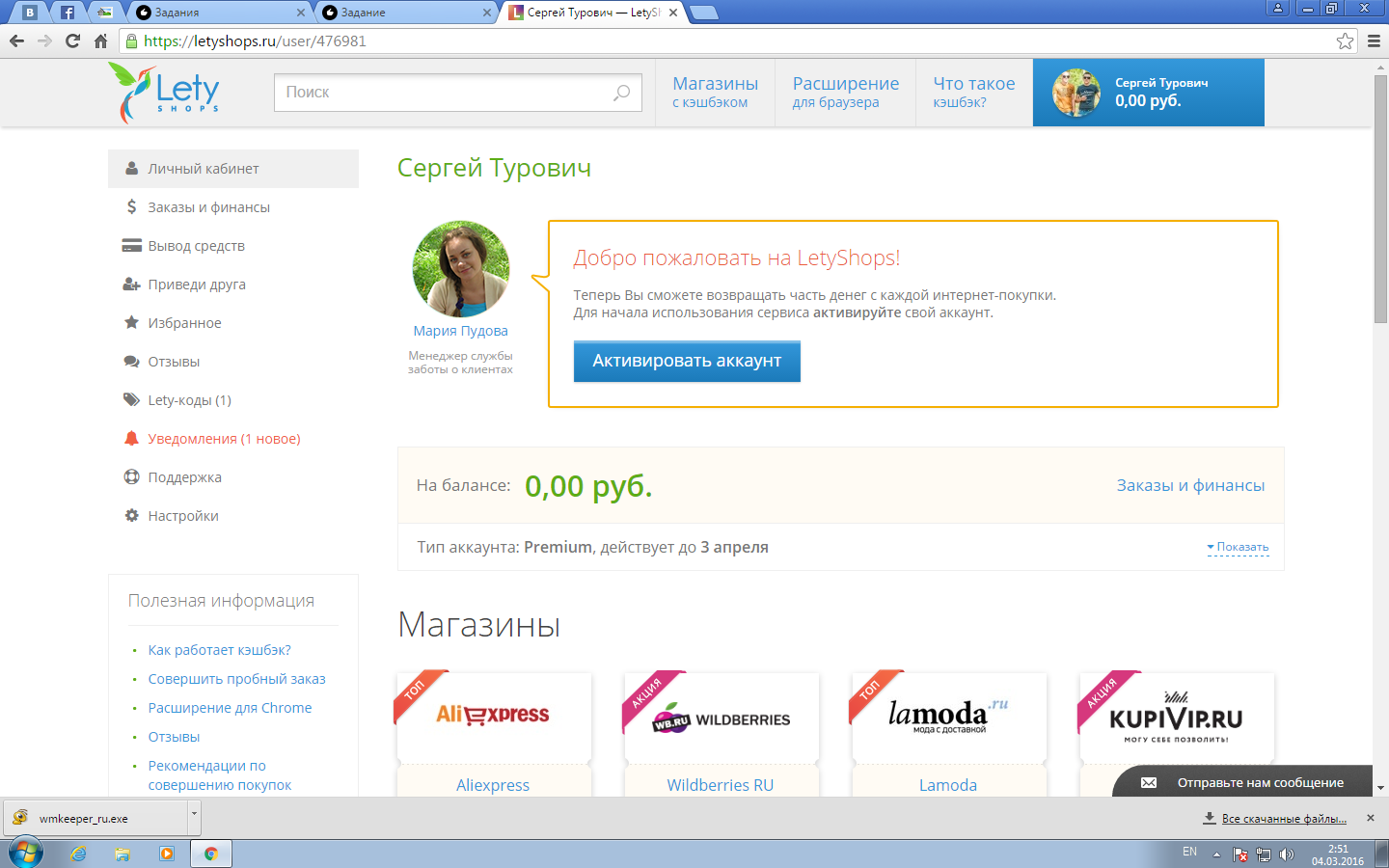Click the Lety-коды tag icon
This screenshot has height=868, width=1389.
click(x=131, y=399)
